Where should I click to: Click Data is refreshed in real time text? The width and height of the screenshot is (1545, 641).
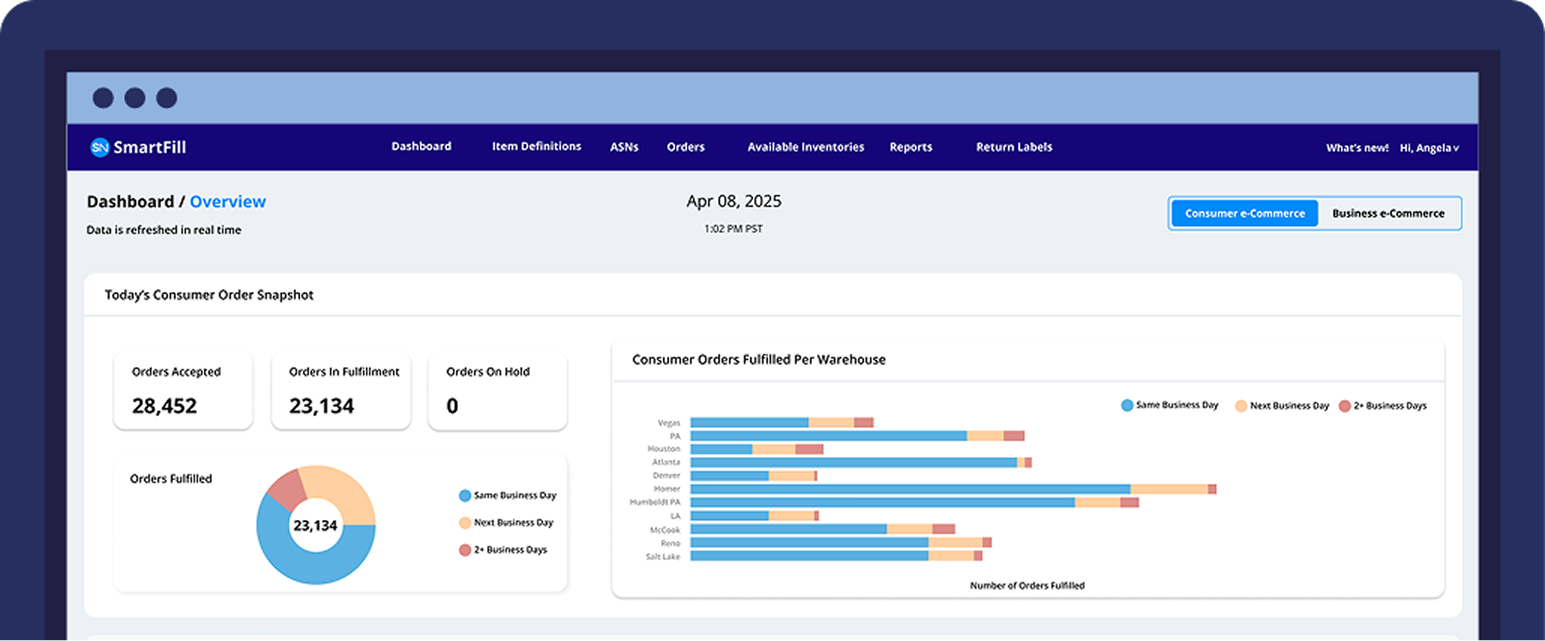pos(164,230)
